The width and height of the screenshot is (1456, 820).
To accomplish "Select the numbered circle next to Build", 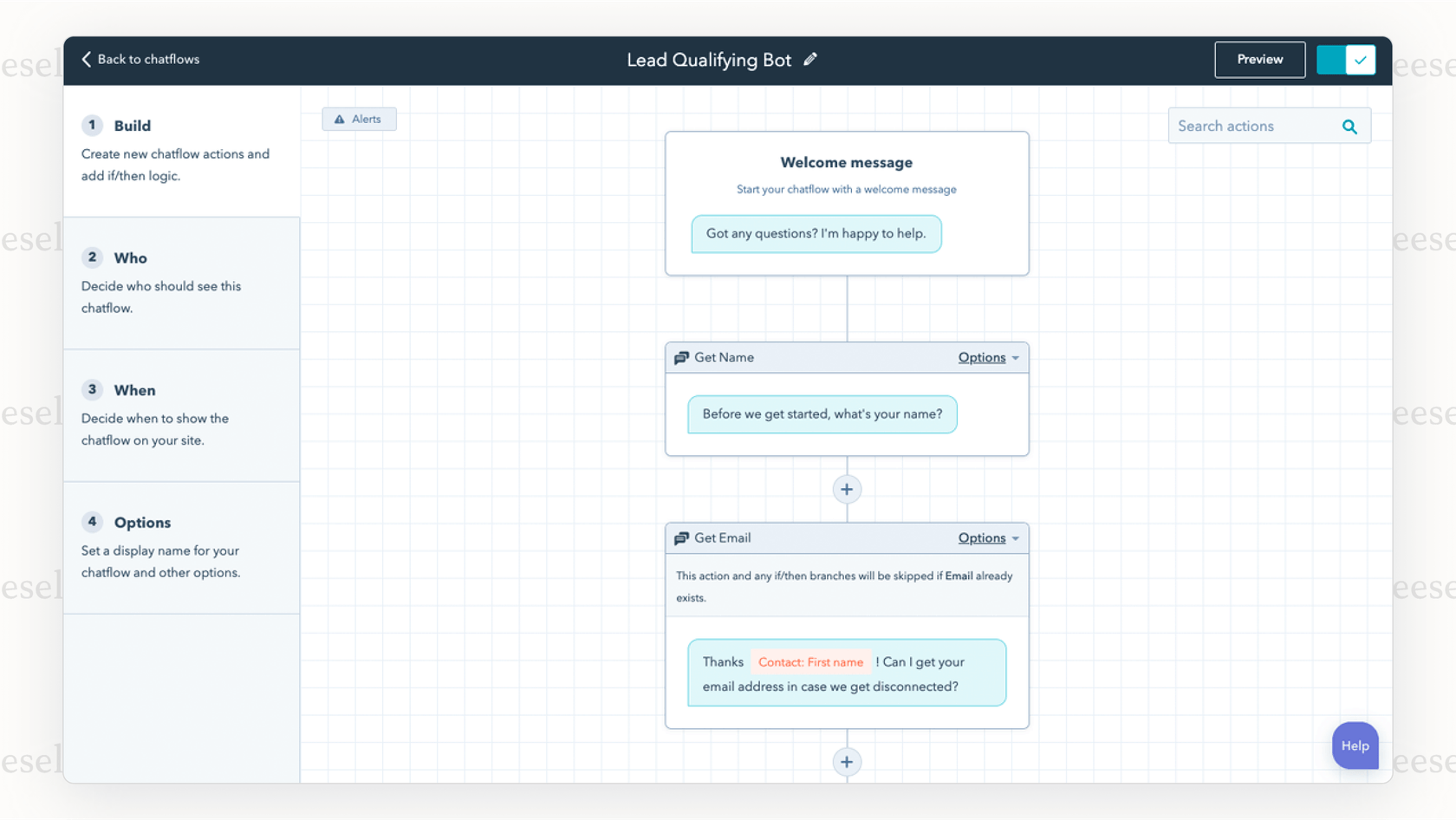I will tap(92, 125).
